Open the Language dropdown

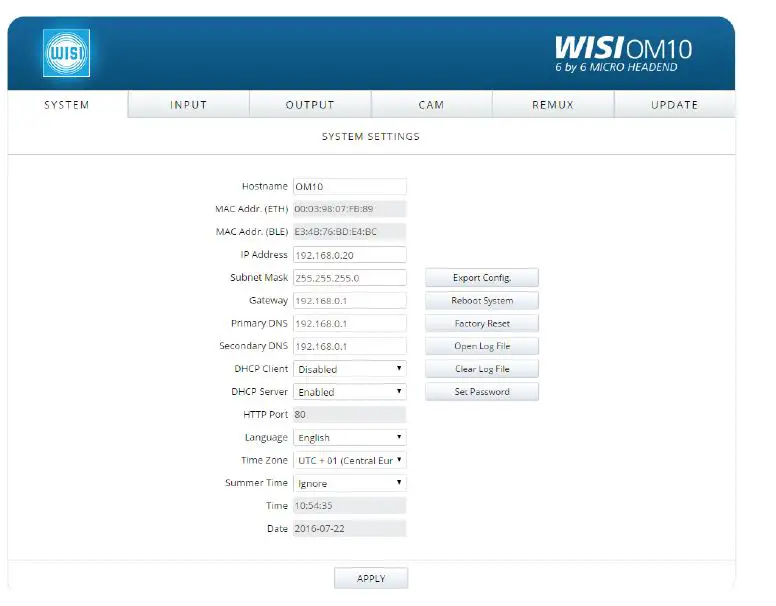[350, 437]
